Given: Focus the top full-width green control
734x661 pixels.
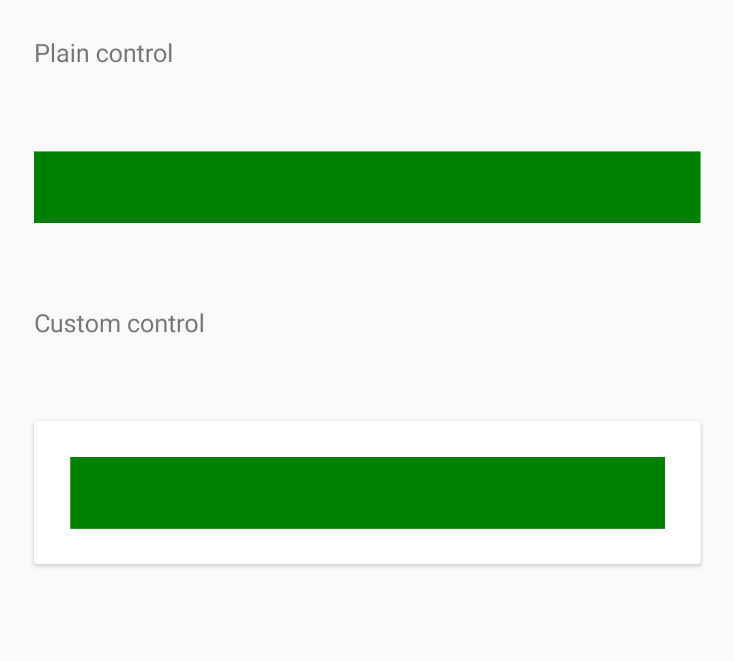Looking at the screenshot, I should click(x=367, y=187).
